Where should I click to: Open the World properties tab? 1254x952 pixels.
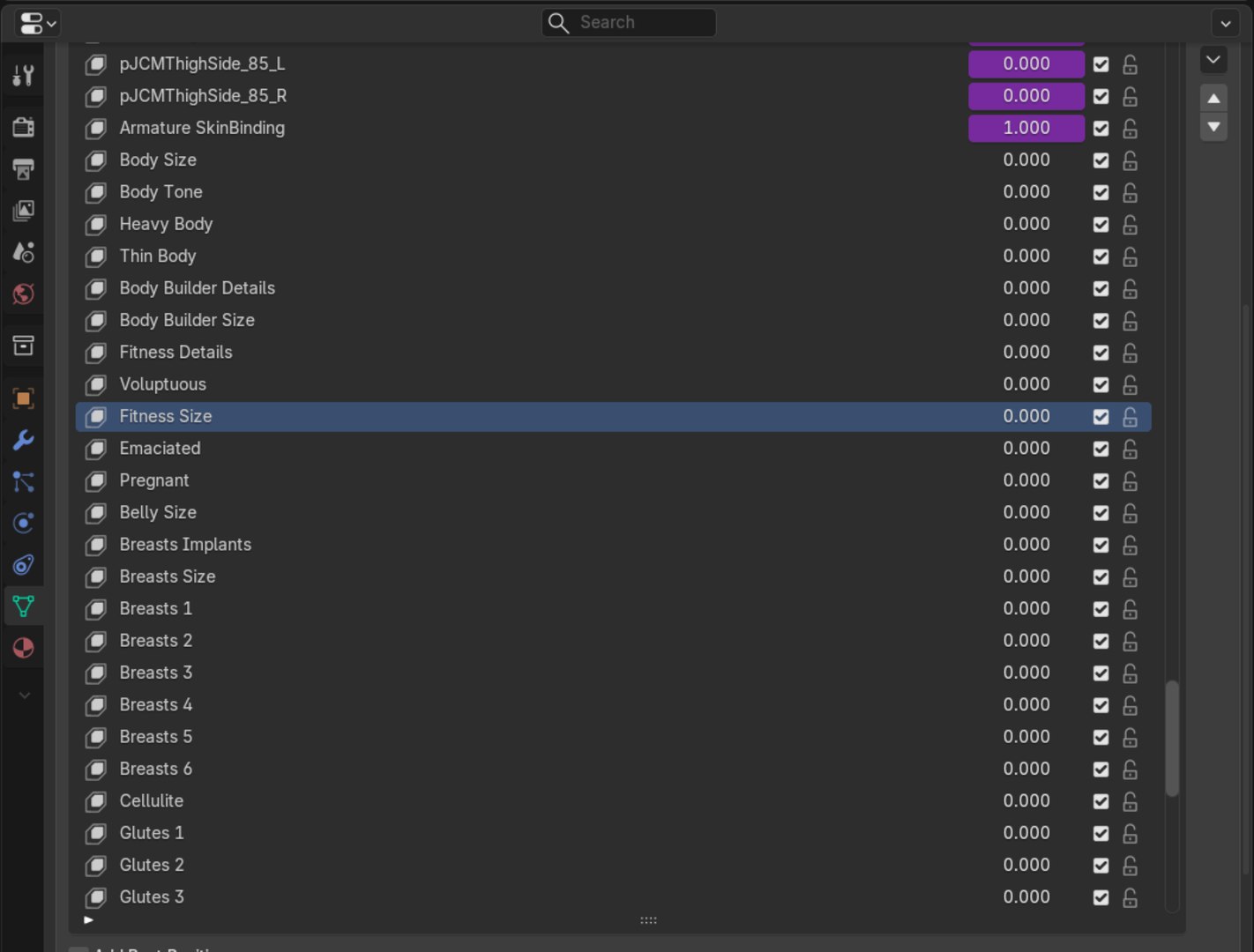tap(24, 294)
